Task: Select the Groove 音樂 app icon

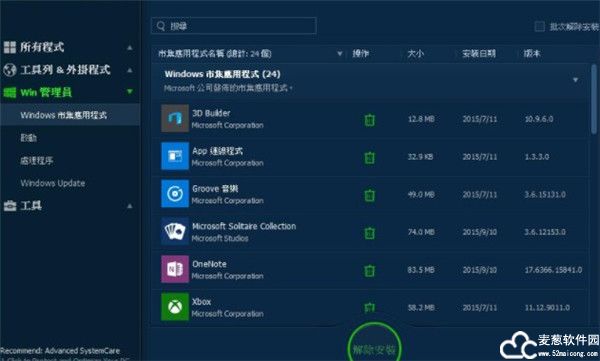Action: (x=175, y=194)
